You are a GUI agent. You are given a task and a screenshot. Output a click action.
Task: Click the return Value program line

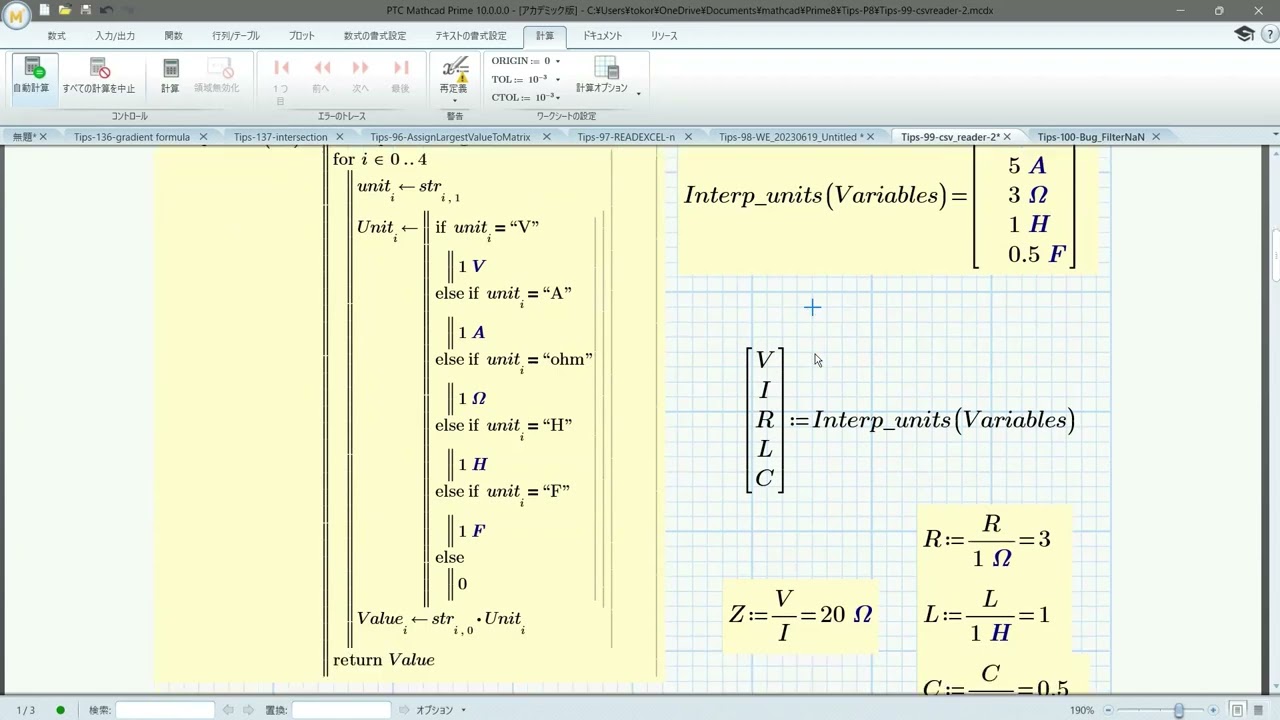pyautogui.click(x=384, y=660)
